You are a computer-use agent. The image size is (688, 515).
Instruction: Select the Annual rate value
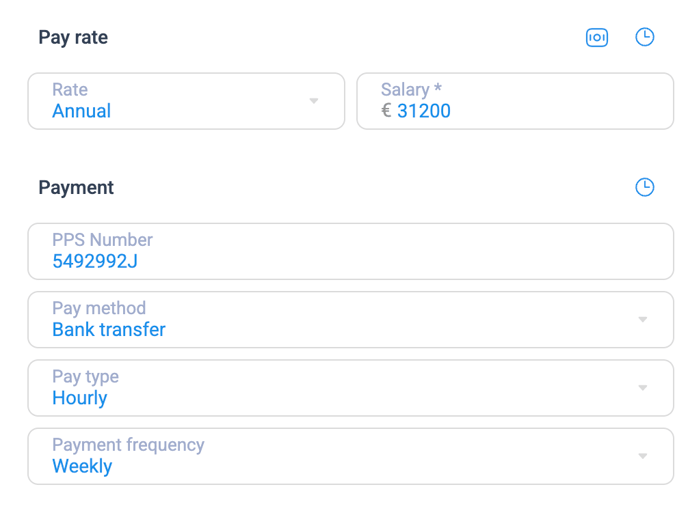pos(82,111)
